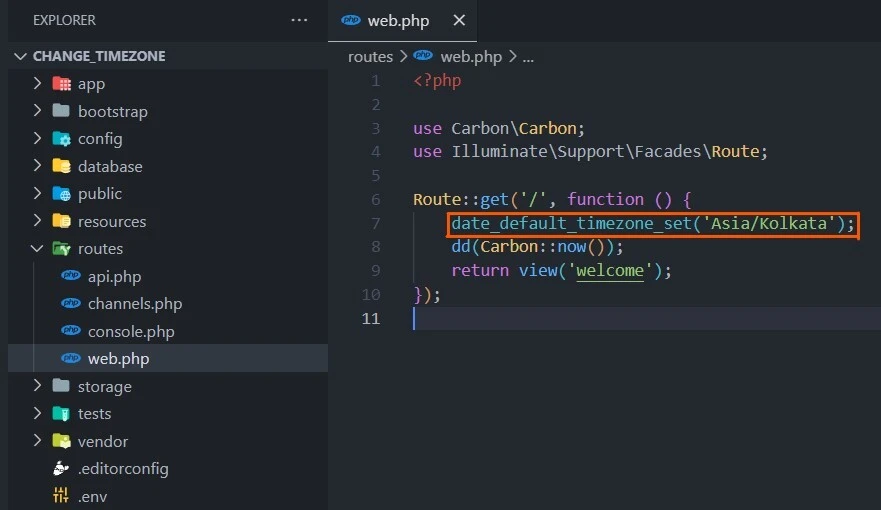The width and height of the screenshot is (881, 510).
Task: Click the routes breadcrumb segment
Action: tap(370, 57)
